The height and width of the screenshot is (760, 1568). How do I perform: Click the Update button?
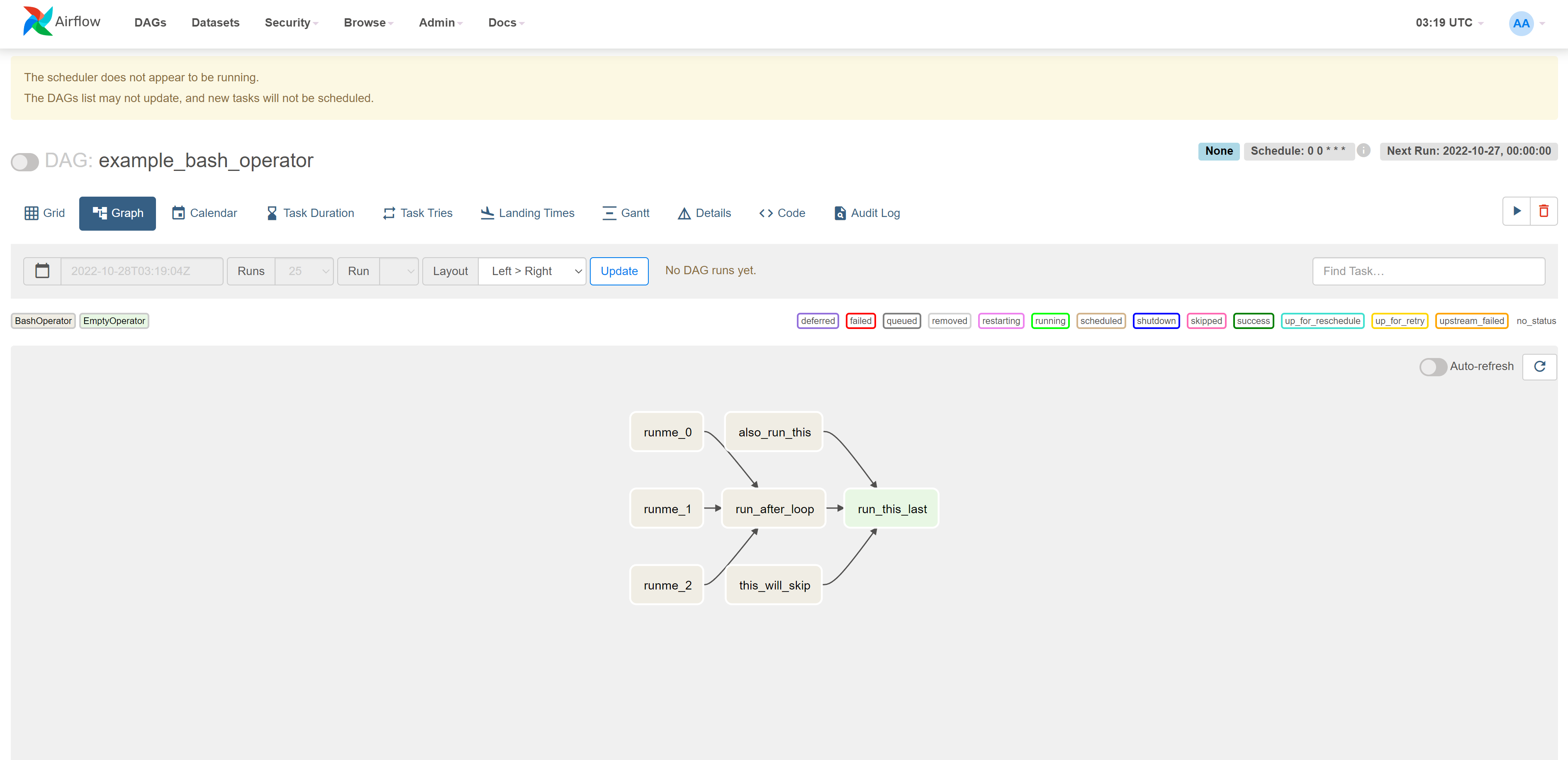point(619,271)
